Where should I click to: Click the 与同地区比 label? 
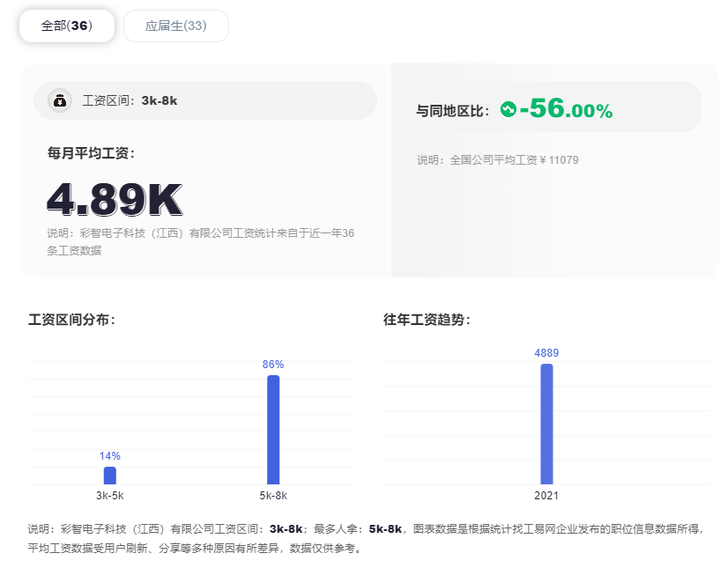point(453,111)
